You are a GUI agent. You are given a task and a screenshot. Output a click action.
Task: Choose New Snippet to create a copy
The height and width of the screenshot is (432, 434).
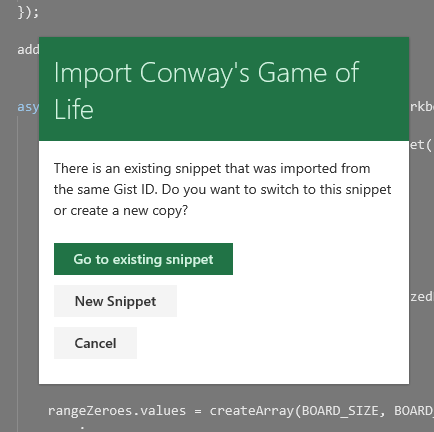point(115,301)
